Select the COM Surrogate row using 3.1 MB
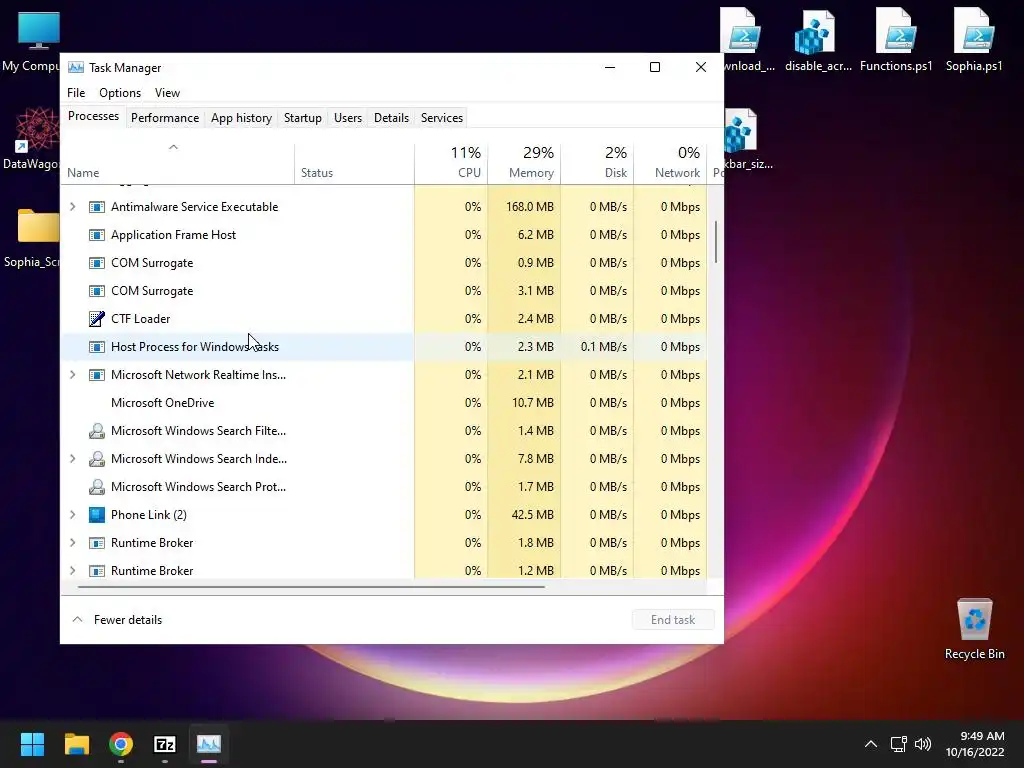The width and height of the screenshot is (1024, 768). (x=384, y=291)
